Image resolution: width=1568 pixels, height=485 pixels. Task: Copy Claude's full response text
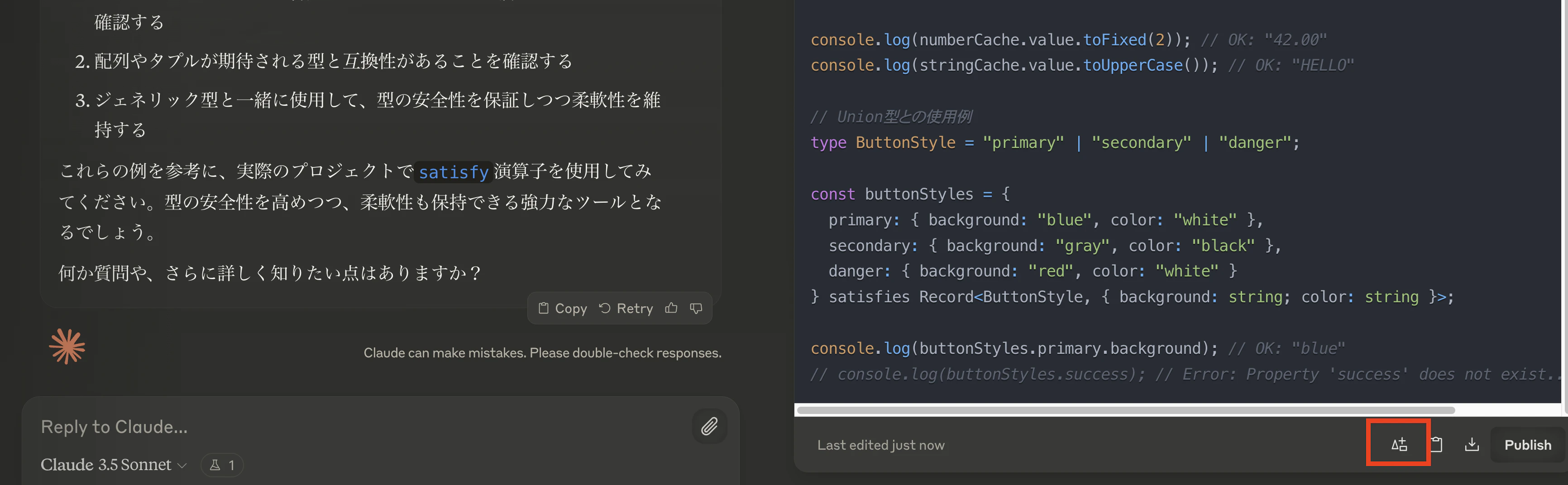(x=563, y=308)
